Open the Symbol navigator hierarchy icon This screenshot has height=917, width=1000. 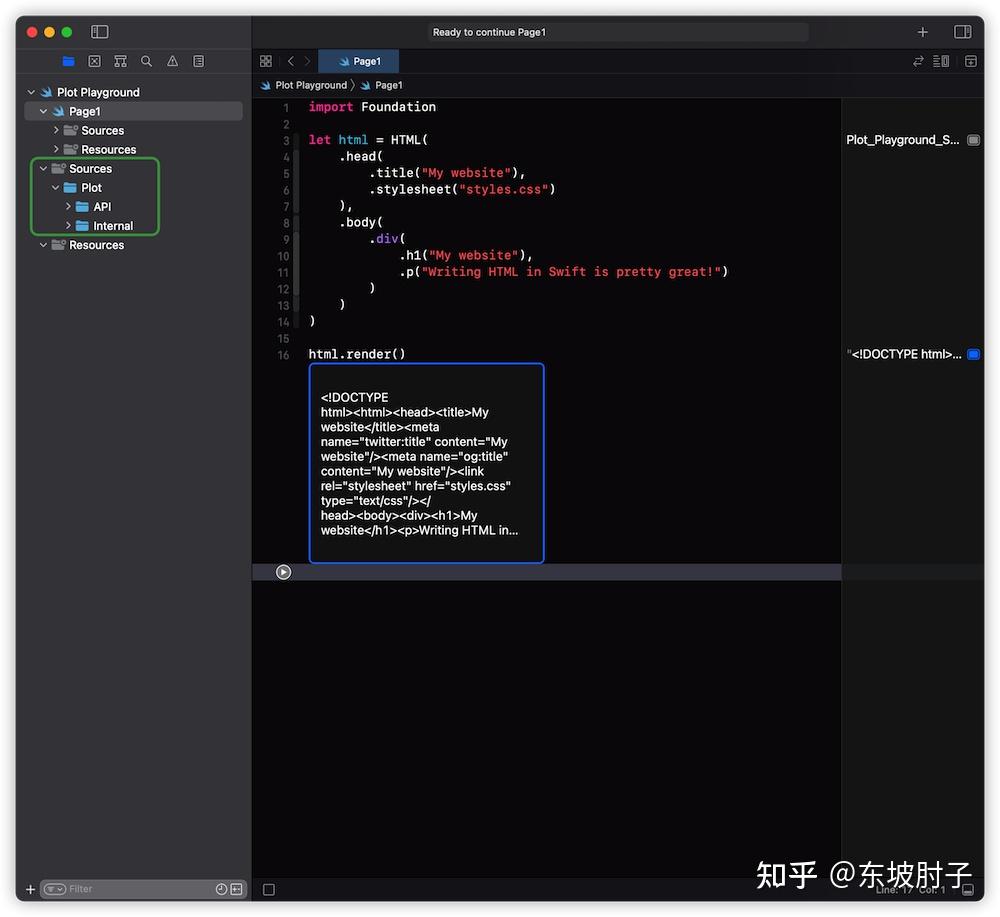[x=121, y=61]
